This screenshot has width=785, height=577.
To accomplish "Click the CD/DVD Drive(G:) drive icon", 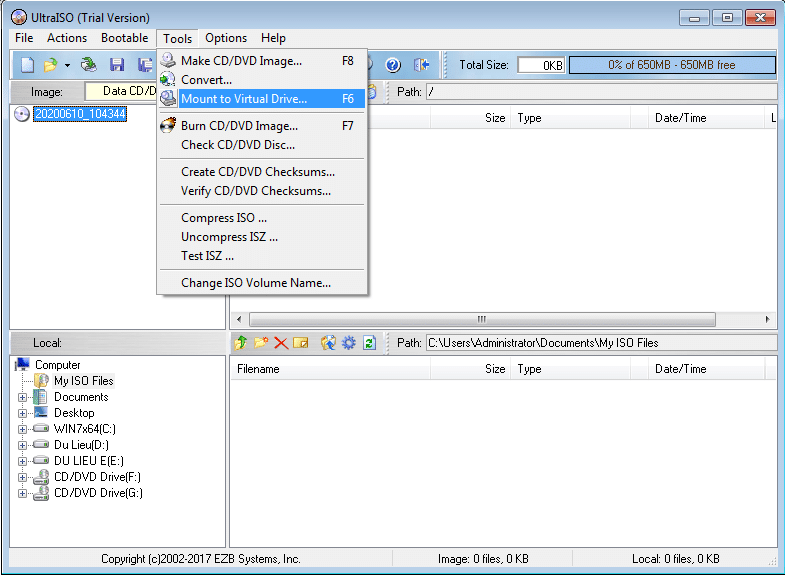I will click(41, 493).
